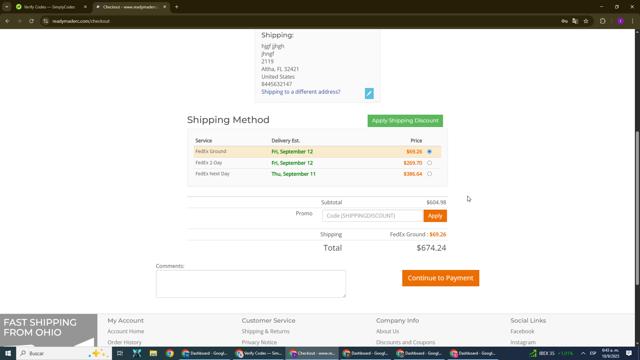
Task: Switch to the Verify Codes tab
Action: 49,7
